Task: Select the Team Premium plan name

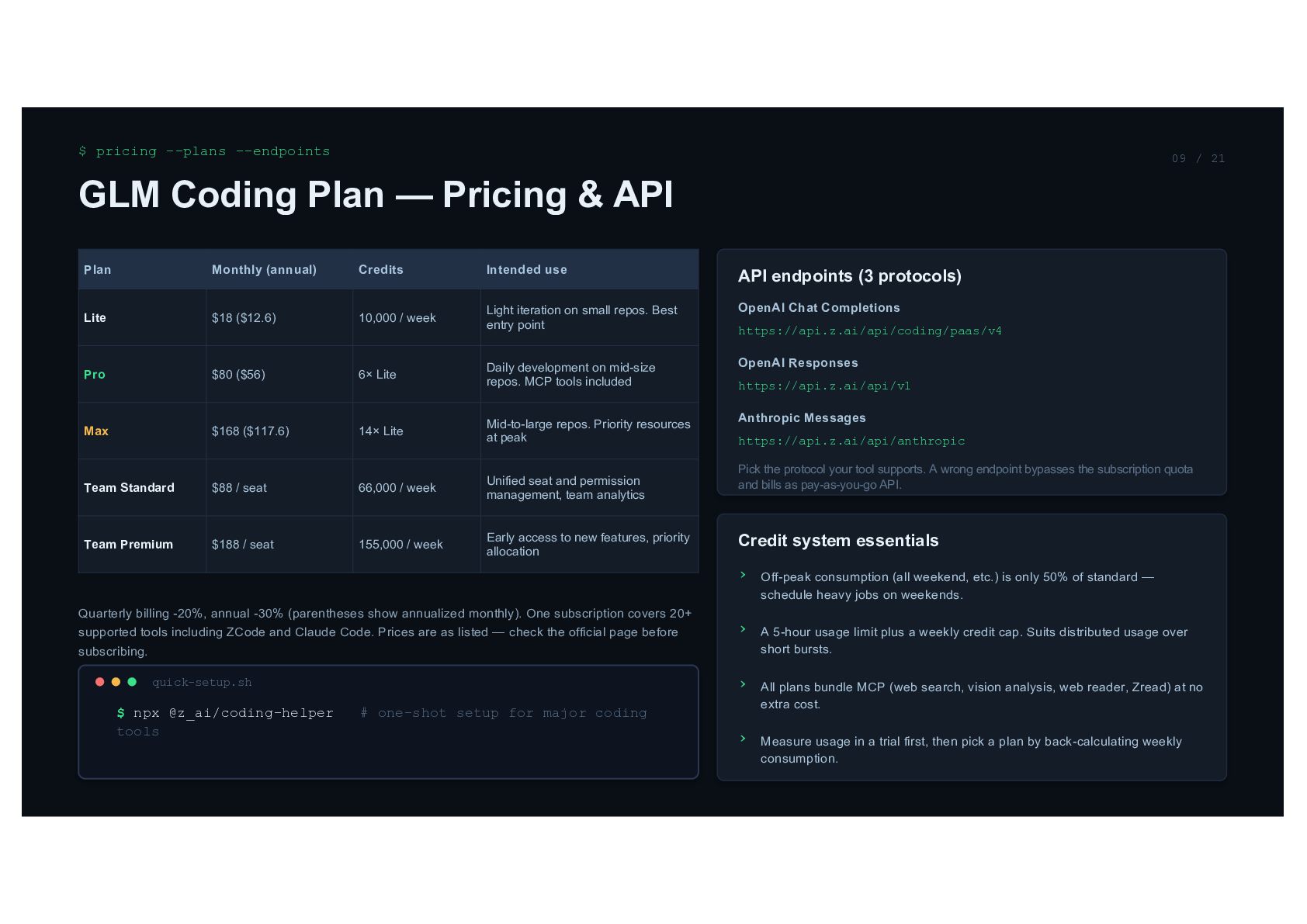Action: pos(129,545)
